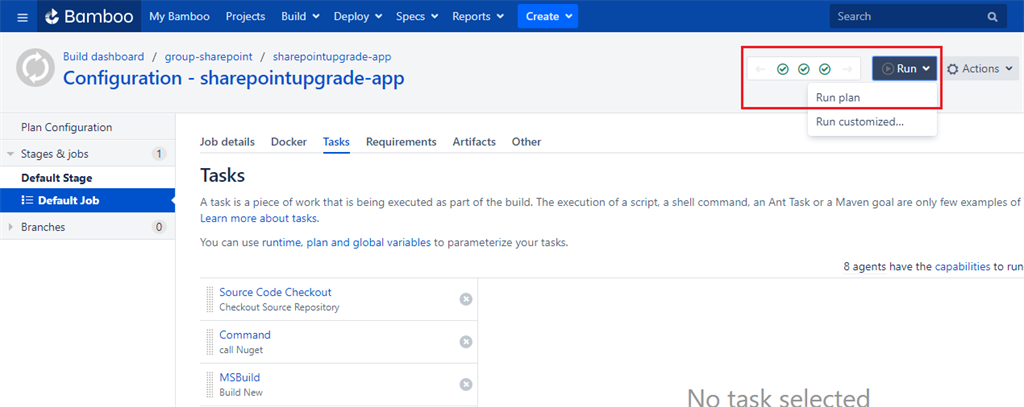Switch to the Docker tab
This screenshot has width=1024, height=407.
[289, 142]
